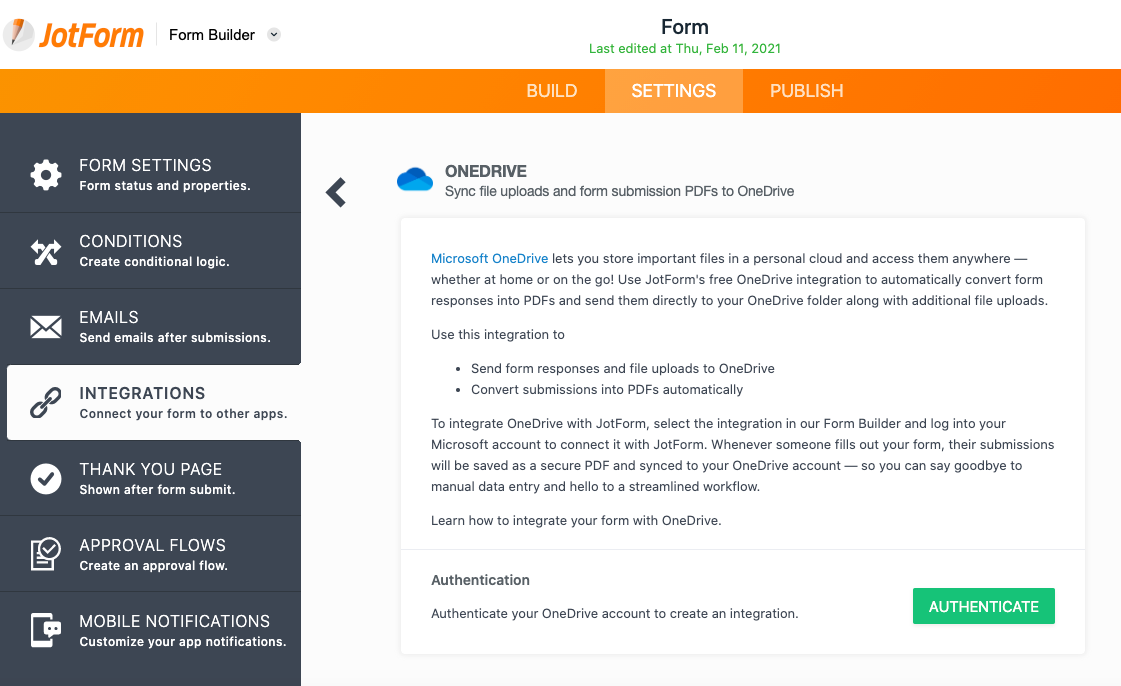The width and height of the screenshot is (1121, 686).
Task: Click the Mobile Notifications phone icon
Action: pyautogui.click(x=46, y=630)
